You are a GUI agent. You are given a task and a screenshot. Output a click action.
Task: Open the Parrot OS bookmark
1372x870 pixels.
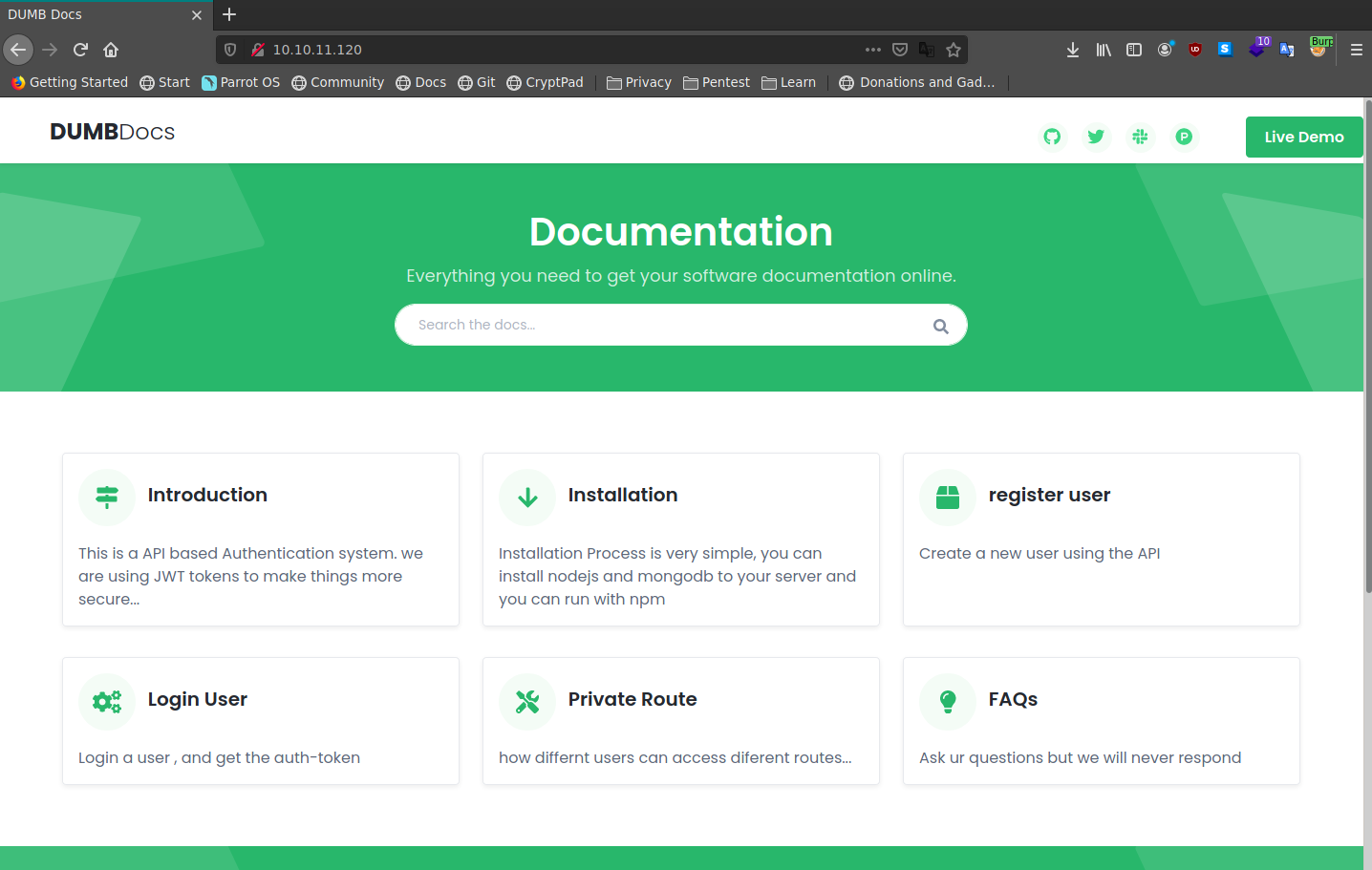click(x=241, y=82)
